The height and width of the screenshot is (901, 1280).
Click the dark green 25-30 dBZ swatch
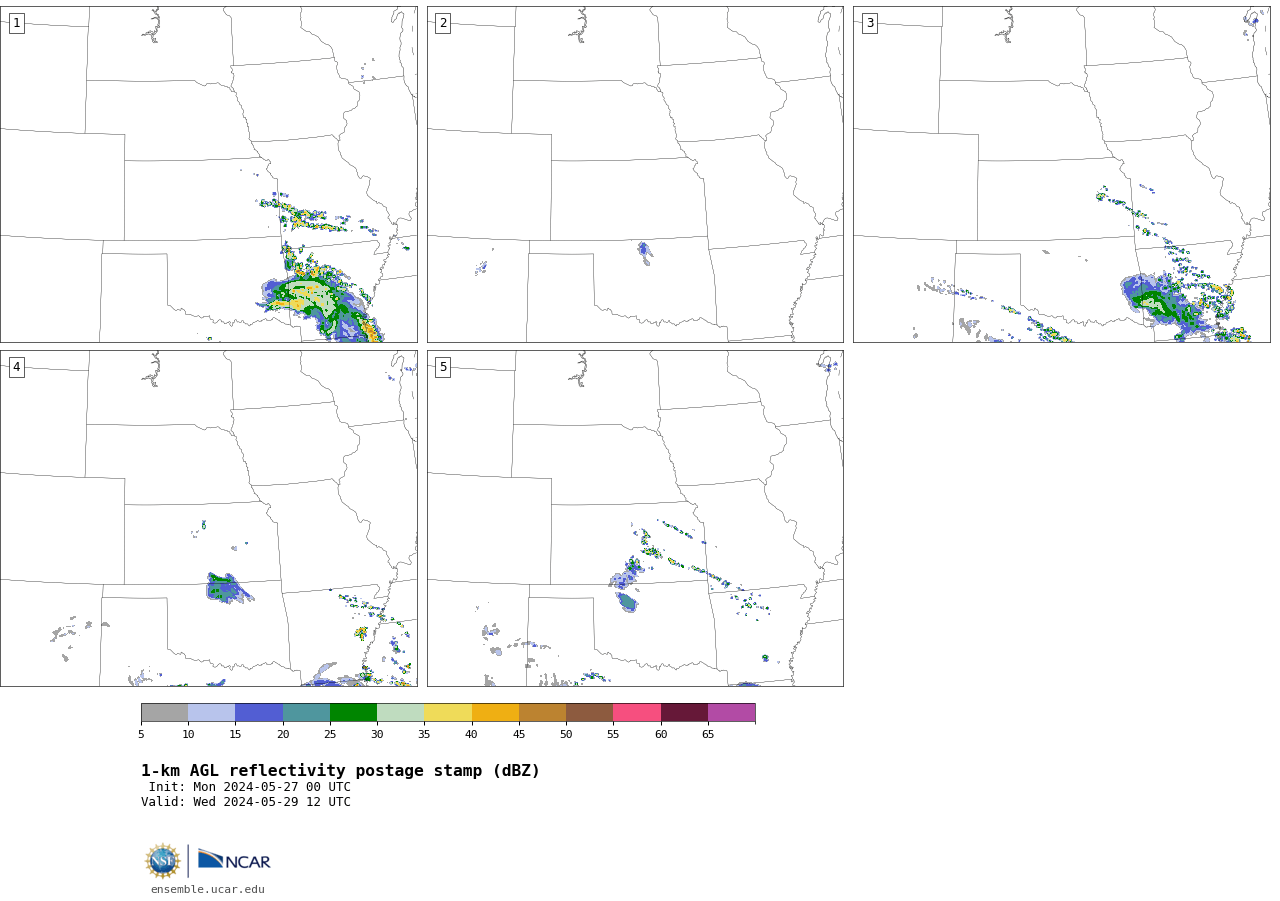(x=353, y=713)
